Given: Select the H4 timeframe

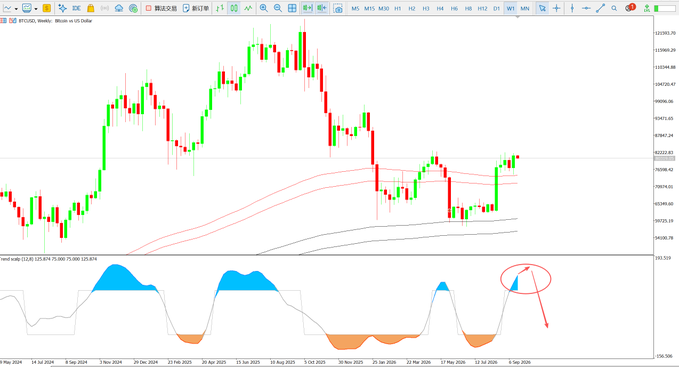Looking at the screenshot, I should (x=440, y=9).
